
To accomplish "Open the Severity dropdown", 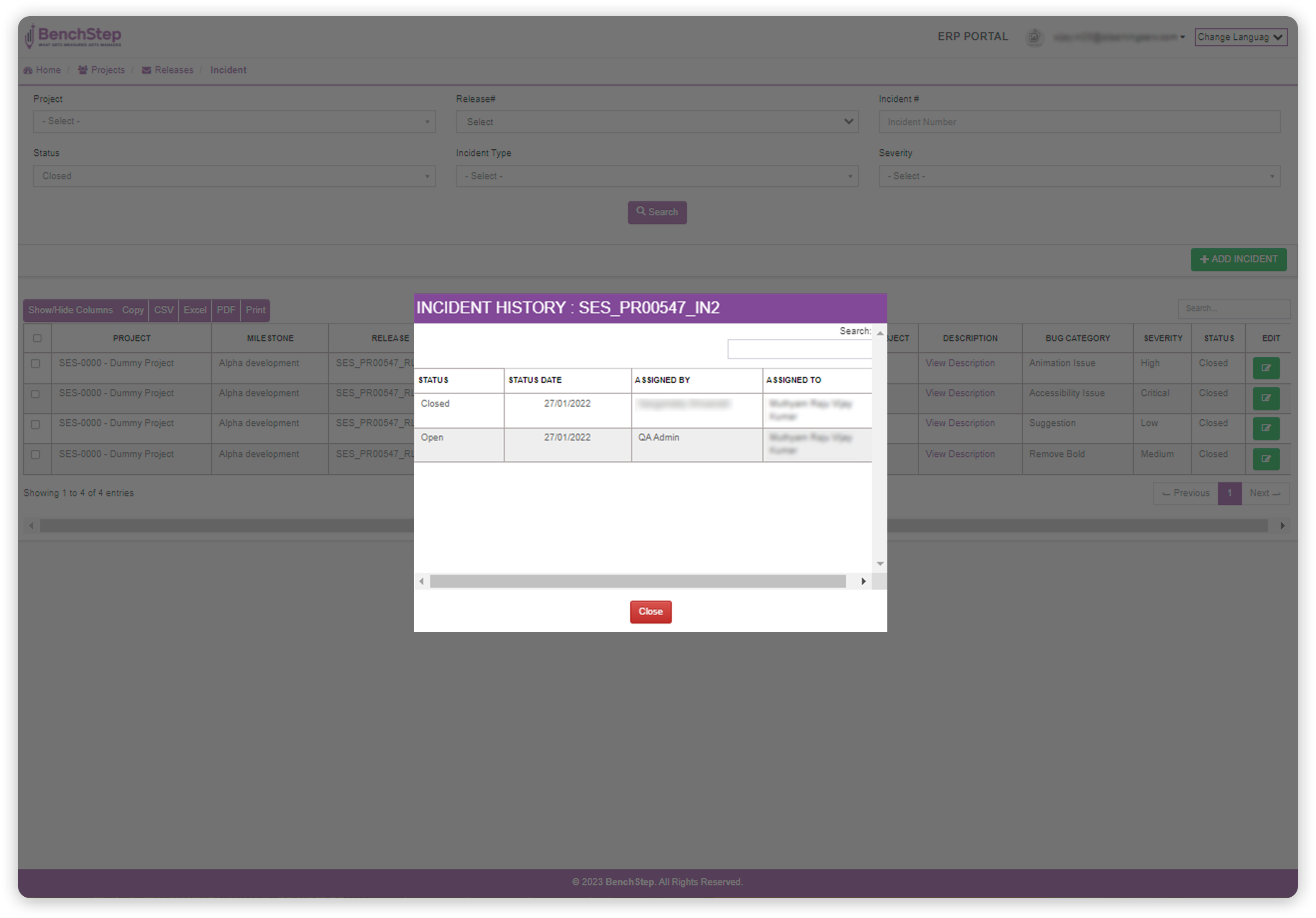I will coord(1079,176).
